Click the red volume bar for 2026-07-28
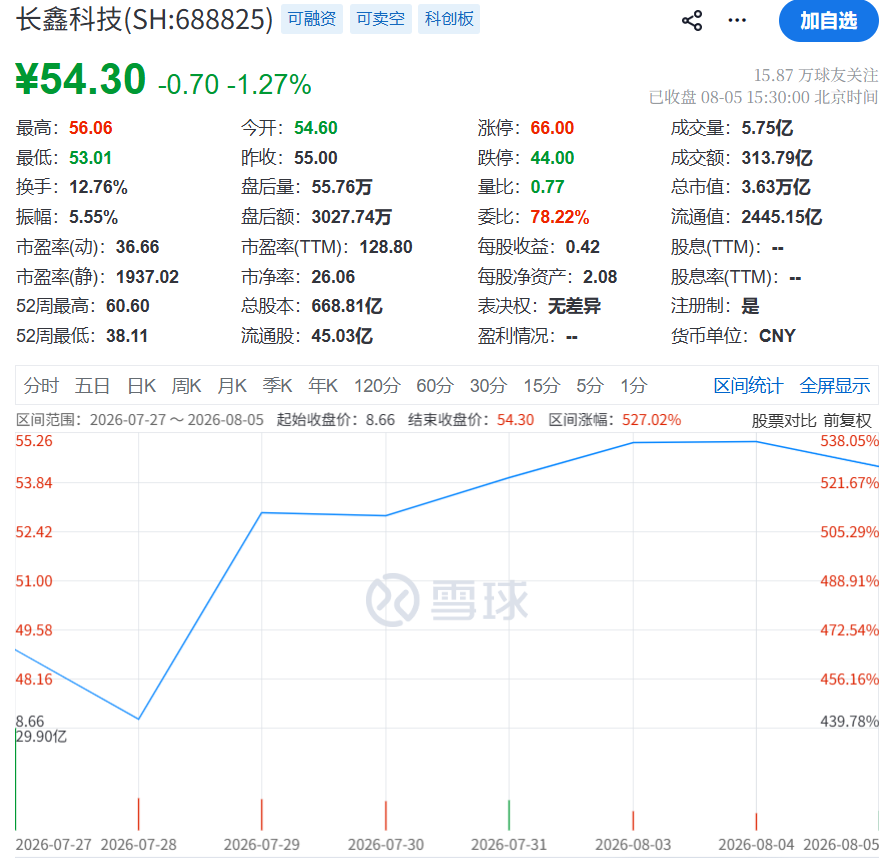Image resolution: width=888 pixels, height=858 pixels. 139,814
